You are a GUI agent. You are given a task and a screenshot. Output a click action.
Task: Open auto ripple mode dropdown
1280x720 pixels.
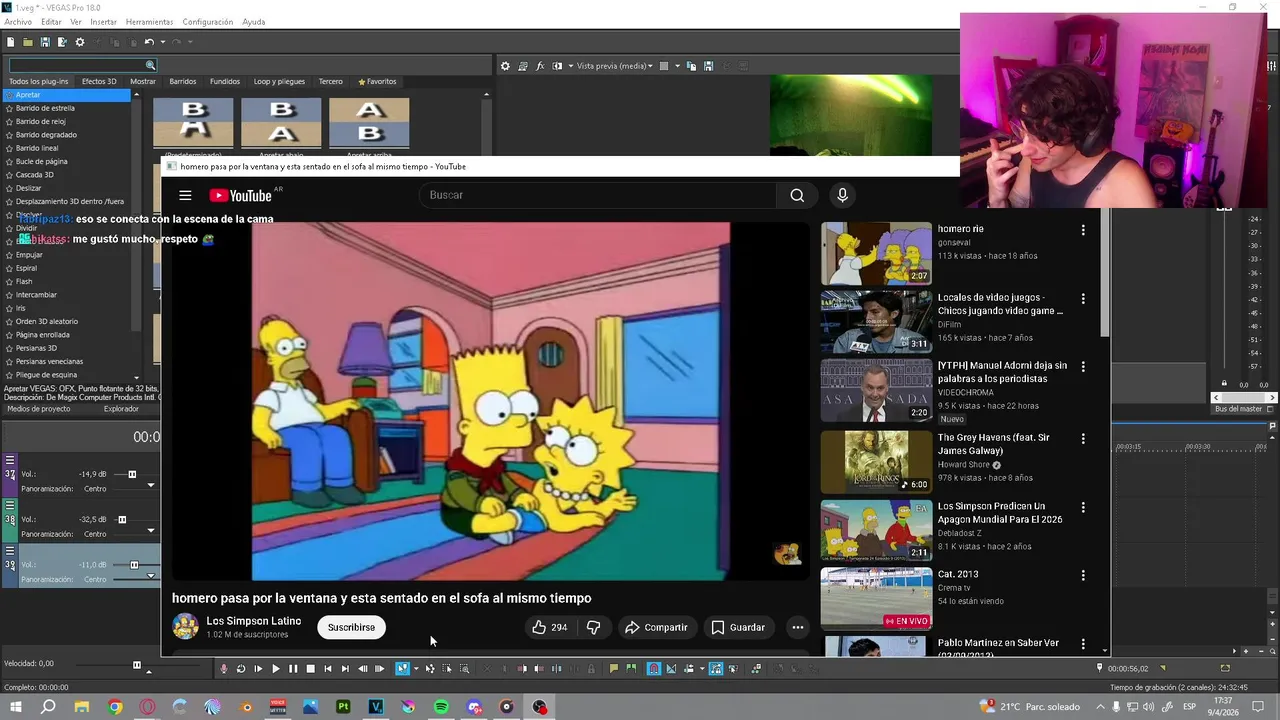[x=701, y=669]
